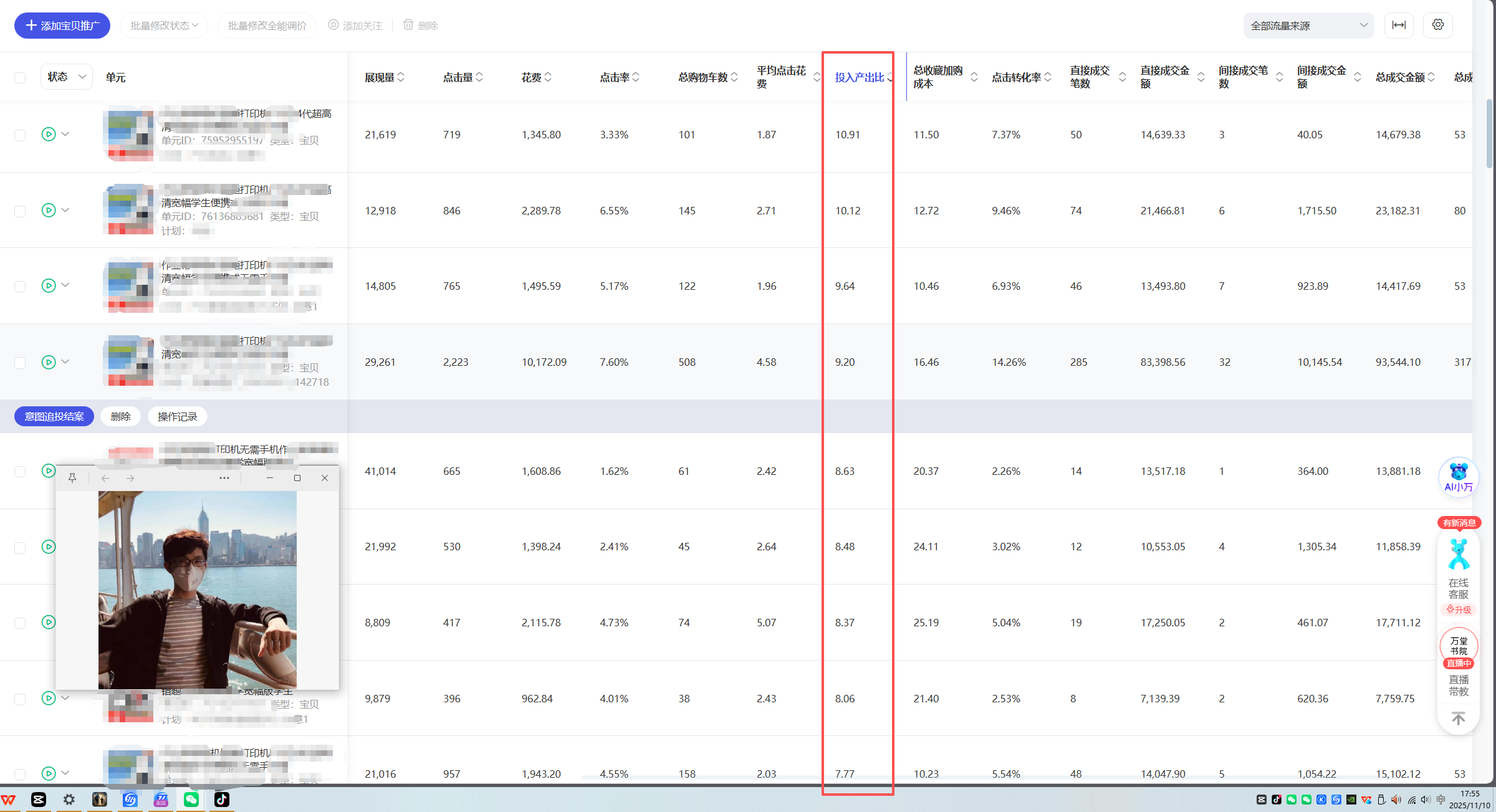
Task: Expand status chevron for the 21,016 row
Action: [x=65, y=773]
